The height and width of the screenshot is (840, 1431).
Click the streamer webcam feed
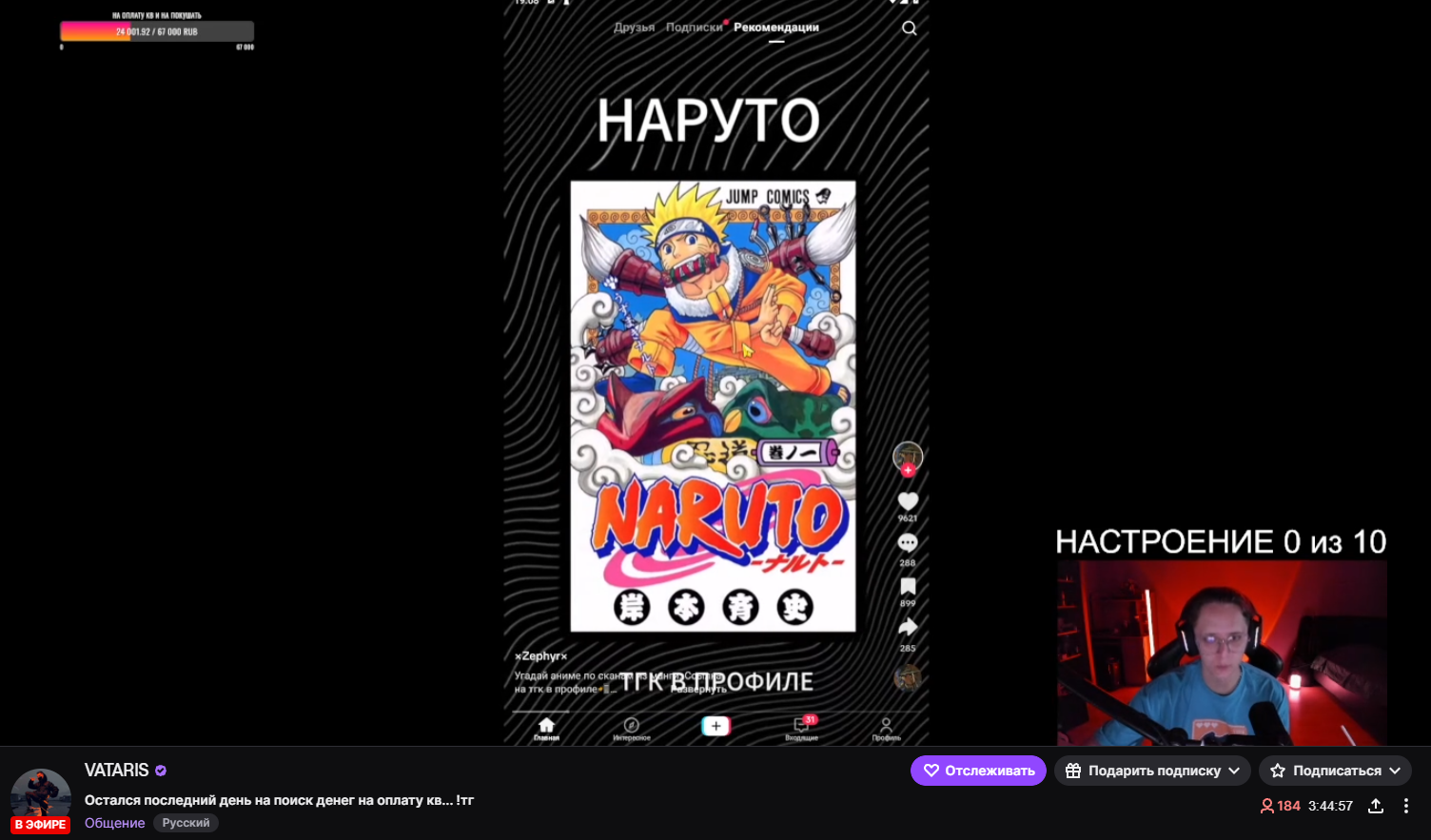[x=1222, y=653]
